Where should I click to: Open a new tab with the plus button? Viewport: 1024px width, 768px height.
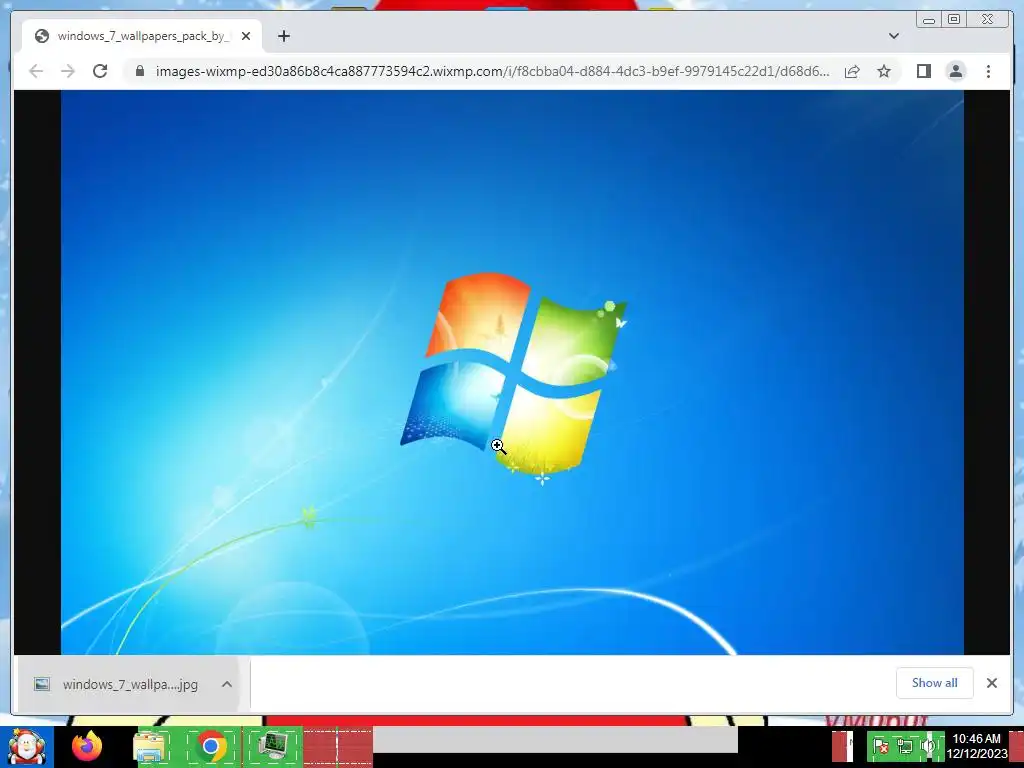(283, 36)
